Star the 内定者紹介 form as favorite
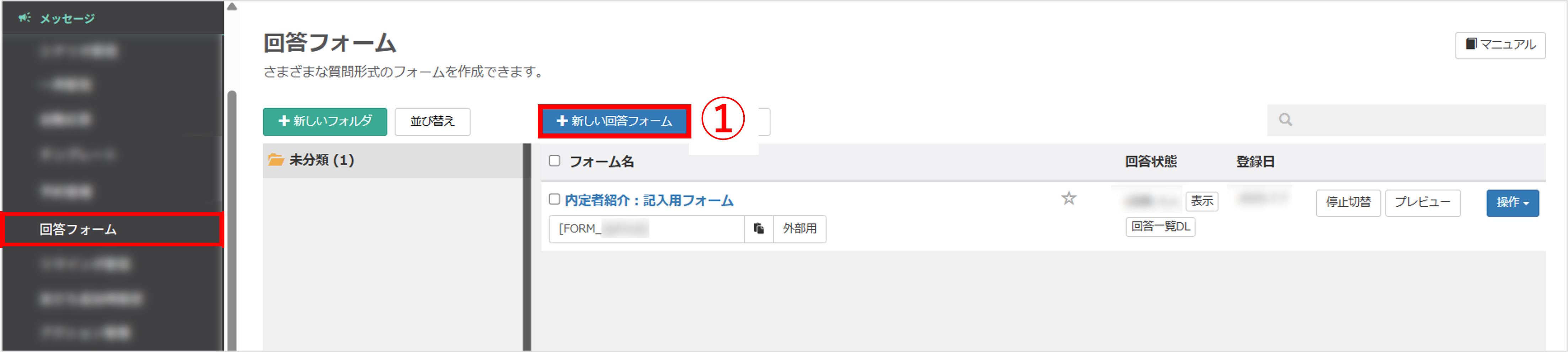The height and width of the screenshot is (352, 1568). tap(1069, 199)
